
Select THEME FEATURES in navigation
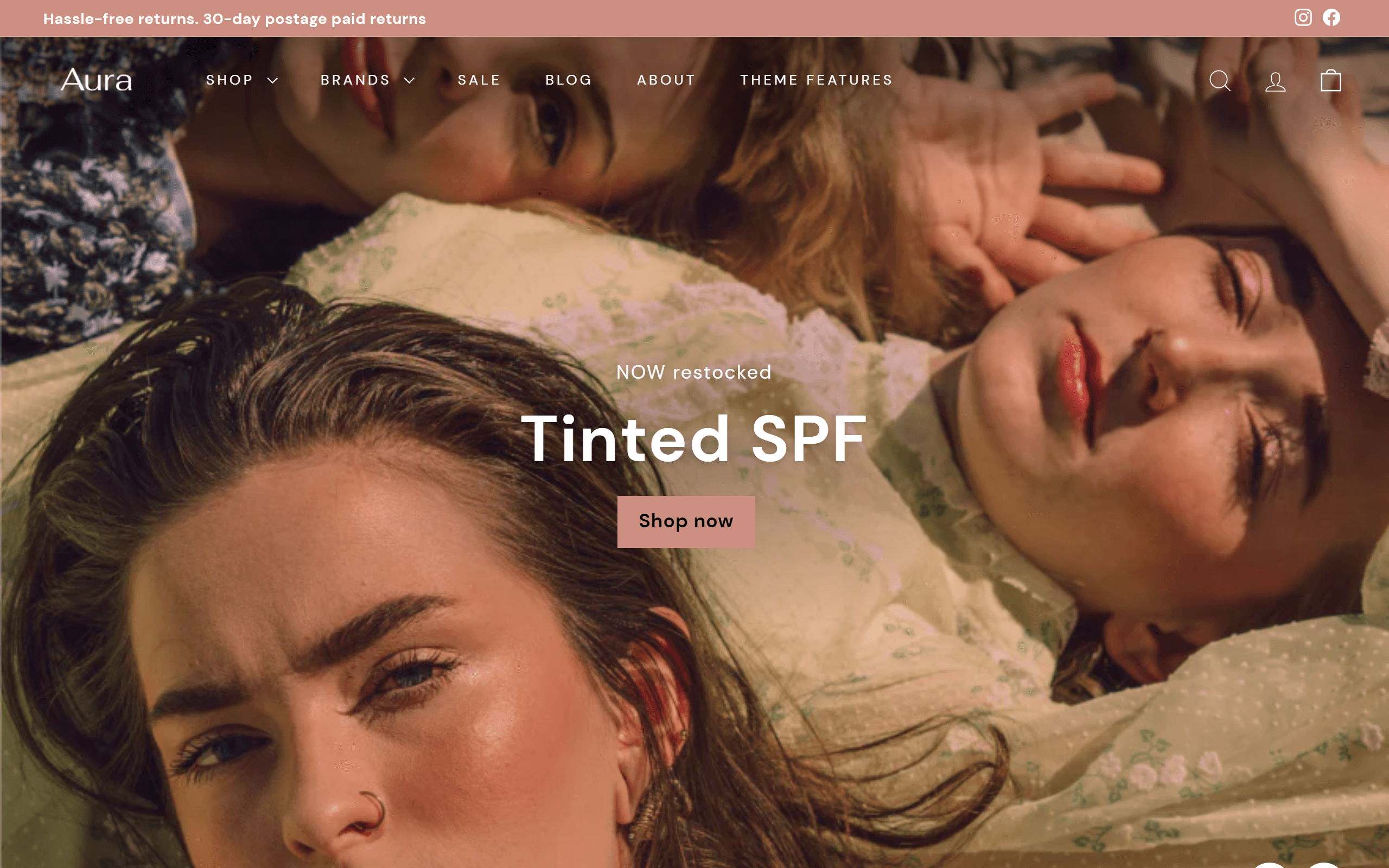[817, 80]
